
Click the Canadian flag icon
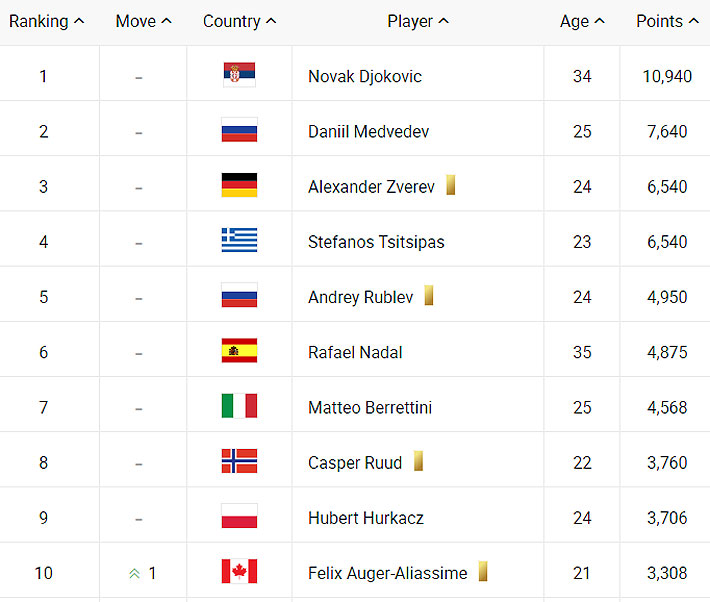(x=239, y=572)
